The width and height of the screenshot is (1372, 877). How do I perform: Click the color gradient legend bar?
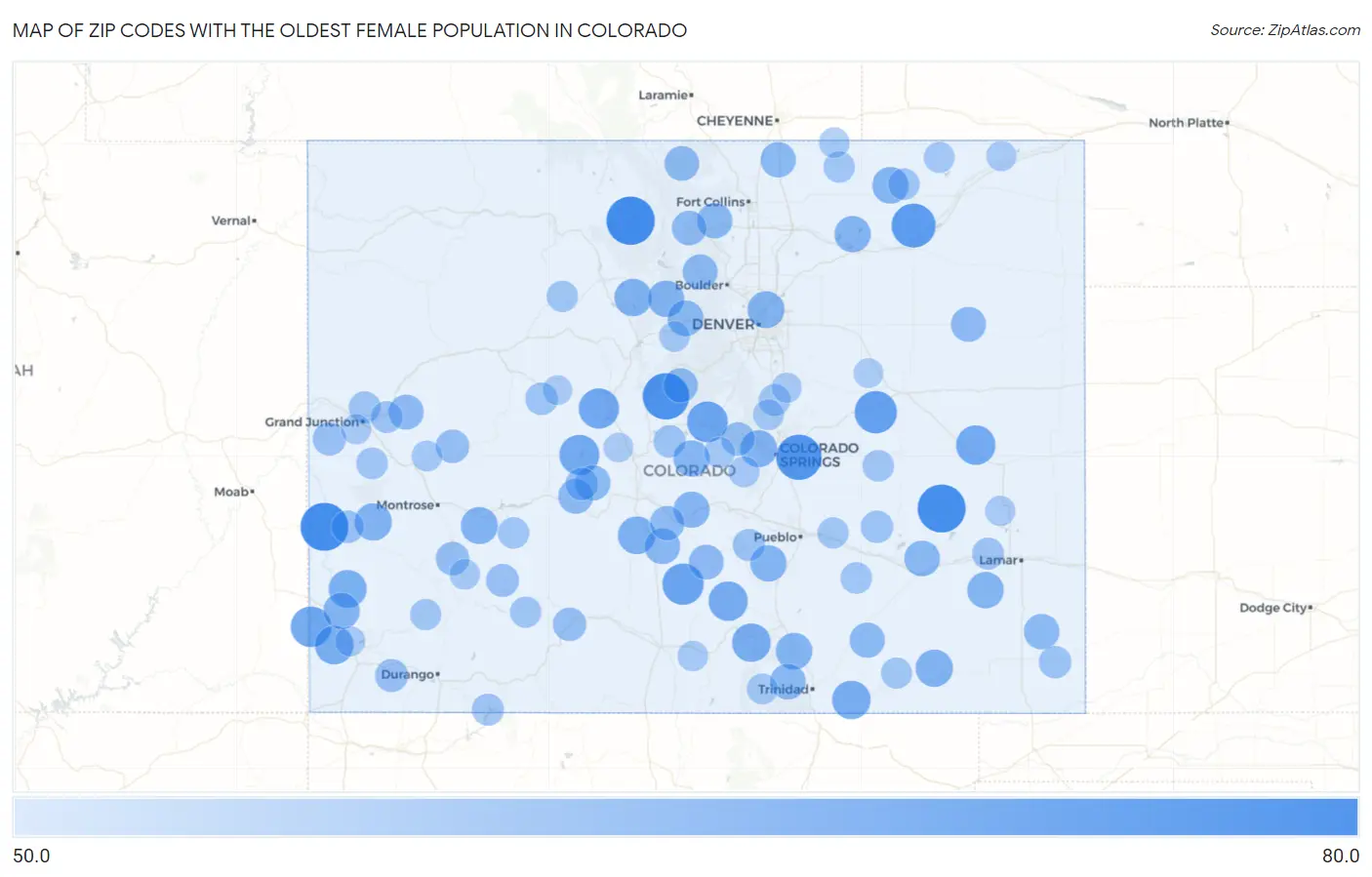(685, 817)
